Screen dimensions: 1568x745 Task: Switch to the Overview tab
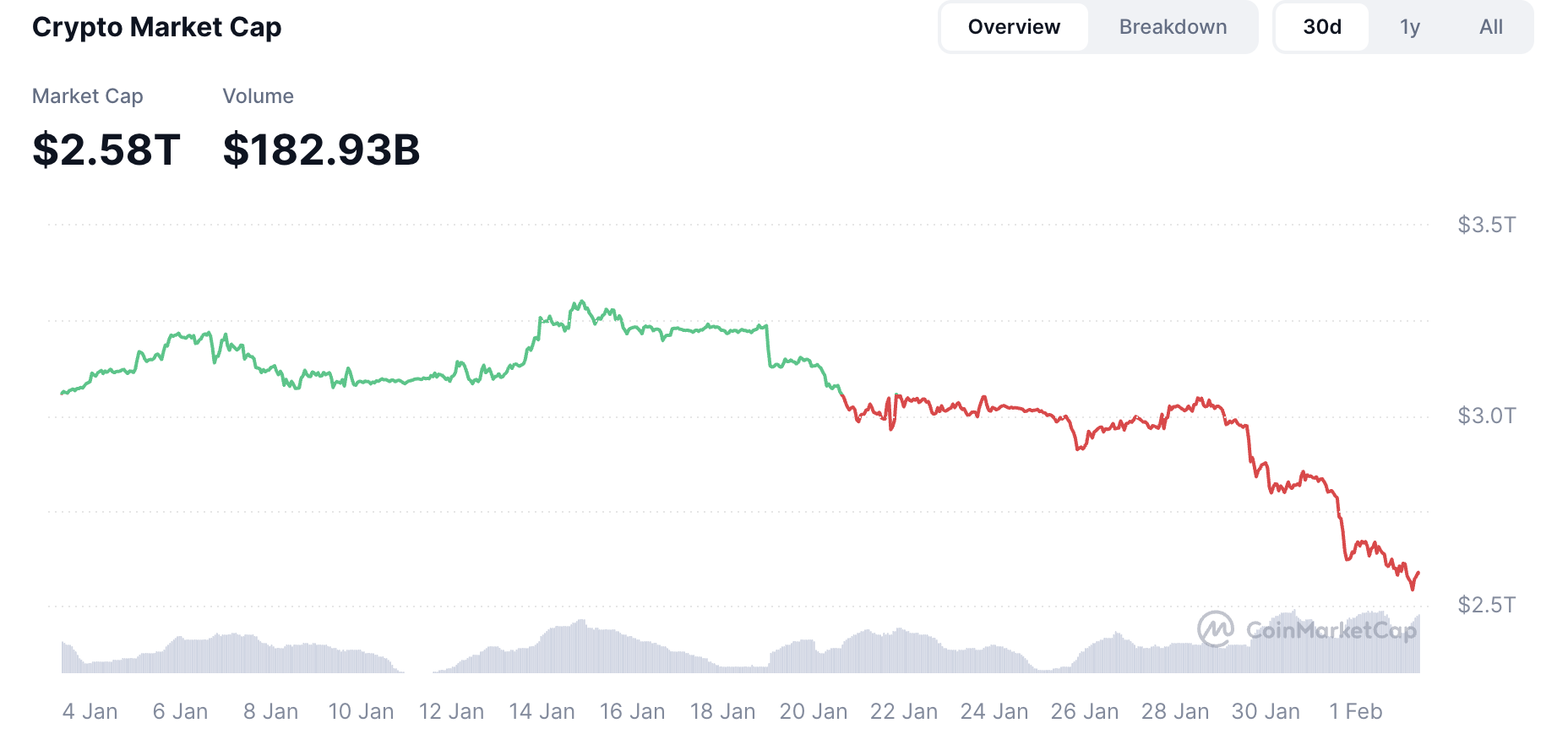pyautogui.click(x=1014, y=26)
